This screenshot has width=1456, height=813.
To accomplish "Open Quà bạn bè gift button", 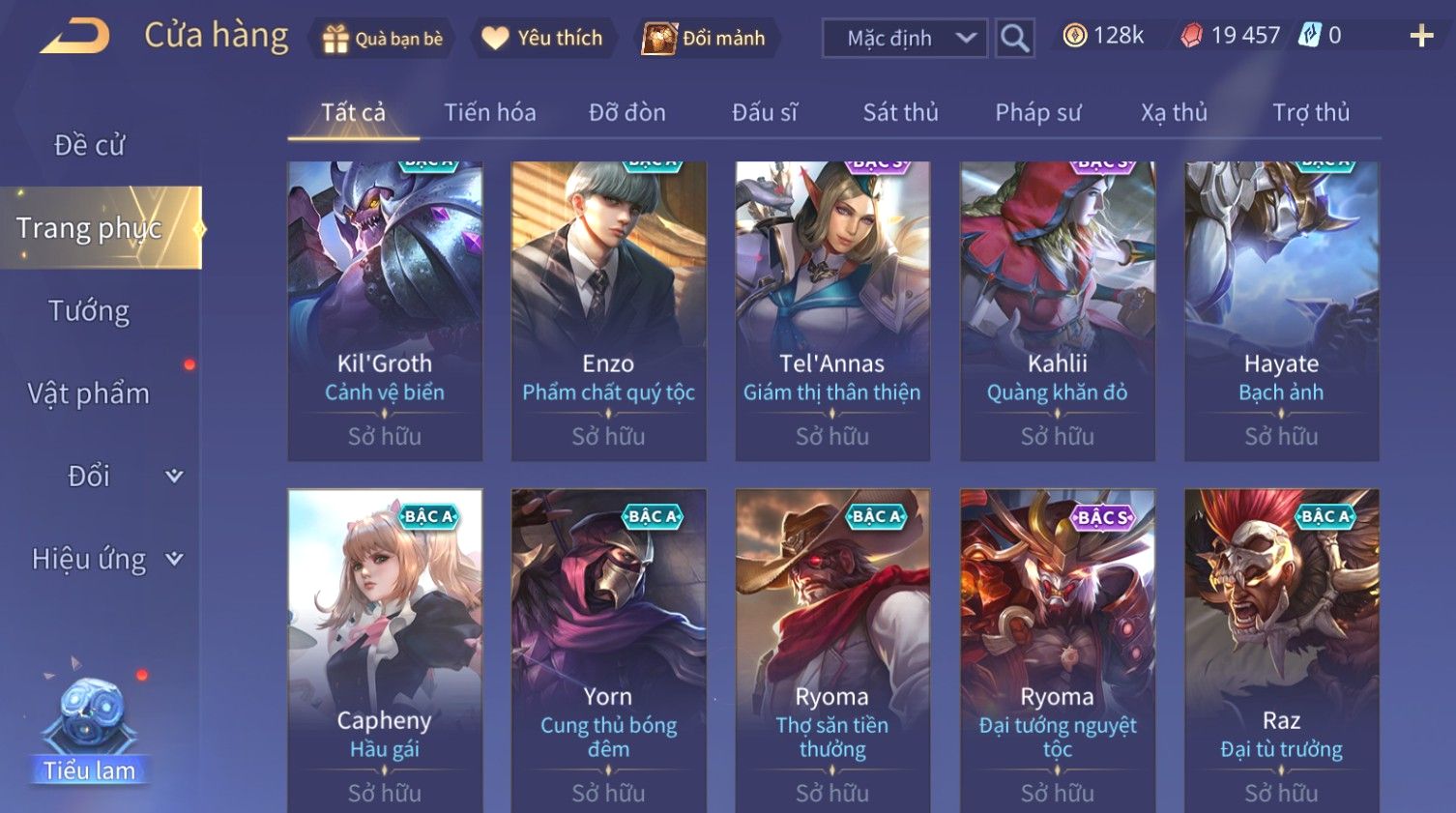I will coord(382,39).
